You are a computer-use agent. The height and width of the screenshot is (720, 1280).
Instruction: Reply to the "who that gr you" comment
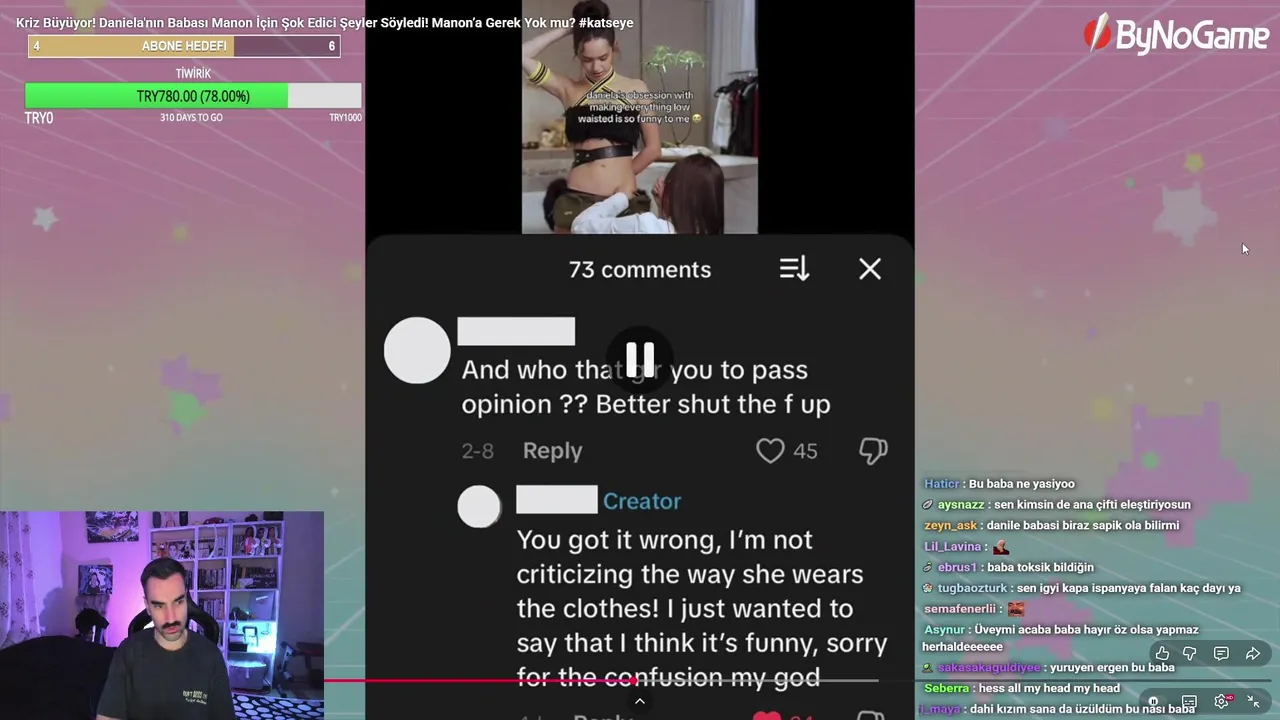click(552, 451)
